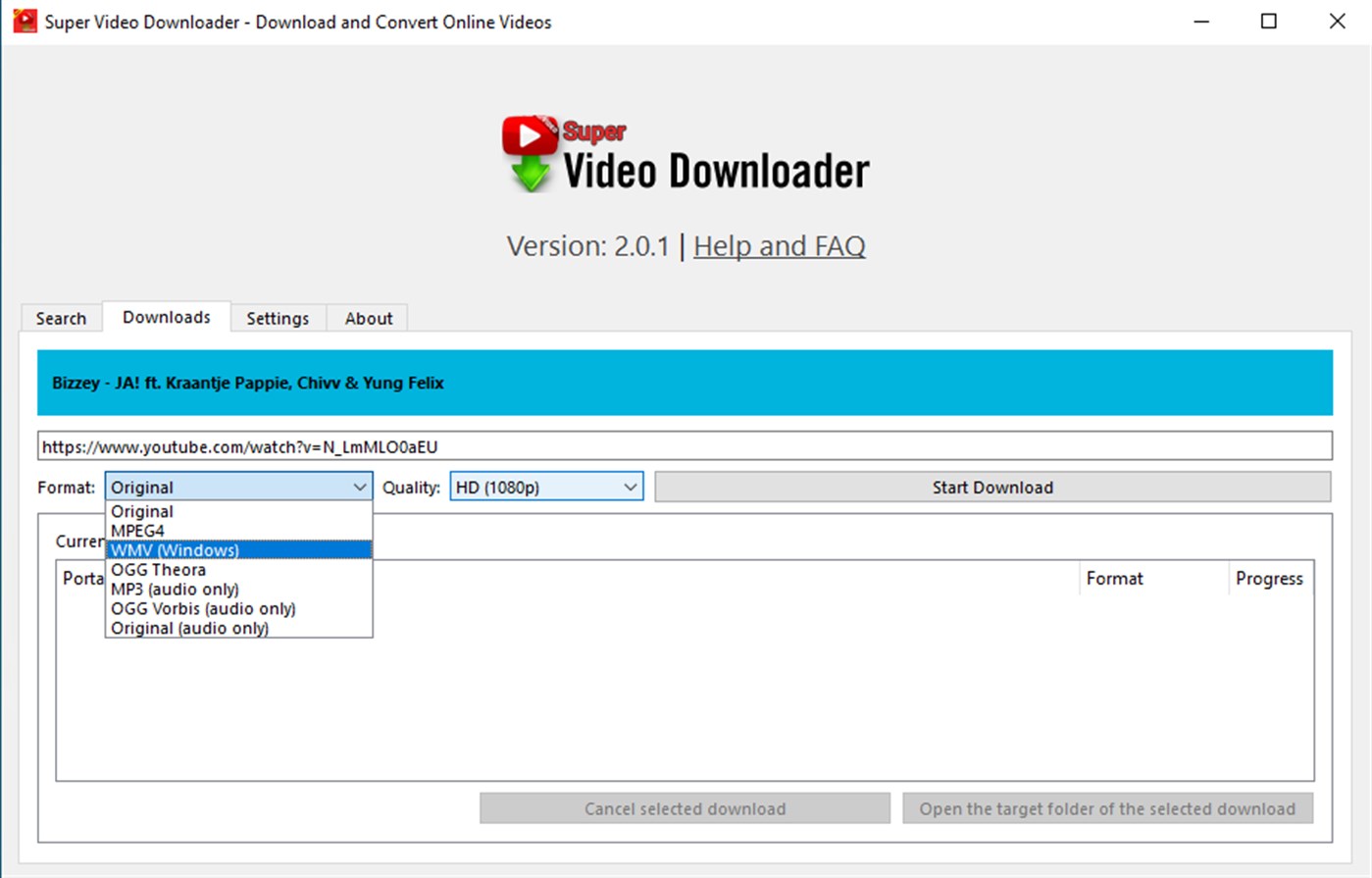The image size is (1372, 878).
Task: Click the blue video title banner
Action: pos(685,383)
